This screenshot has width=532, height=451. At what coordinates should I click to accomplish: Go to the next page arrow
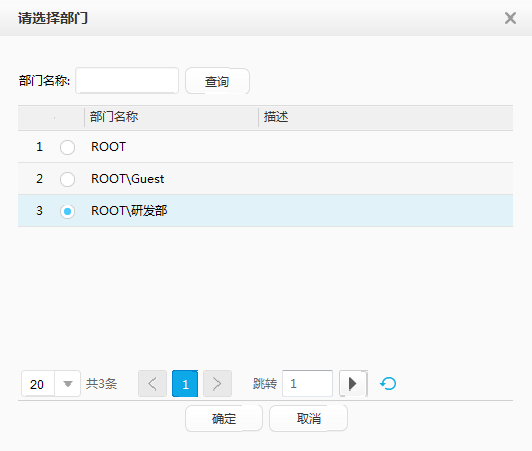[x=217, y=384]
